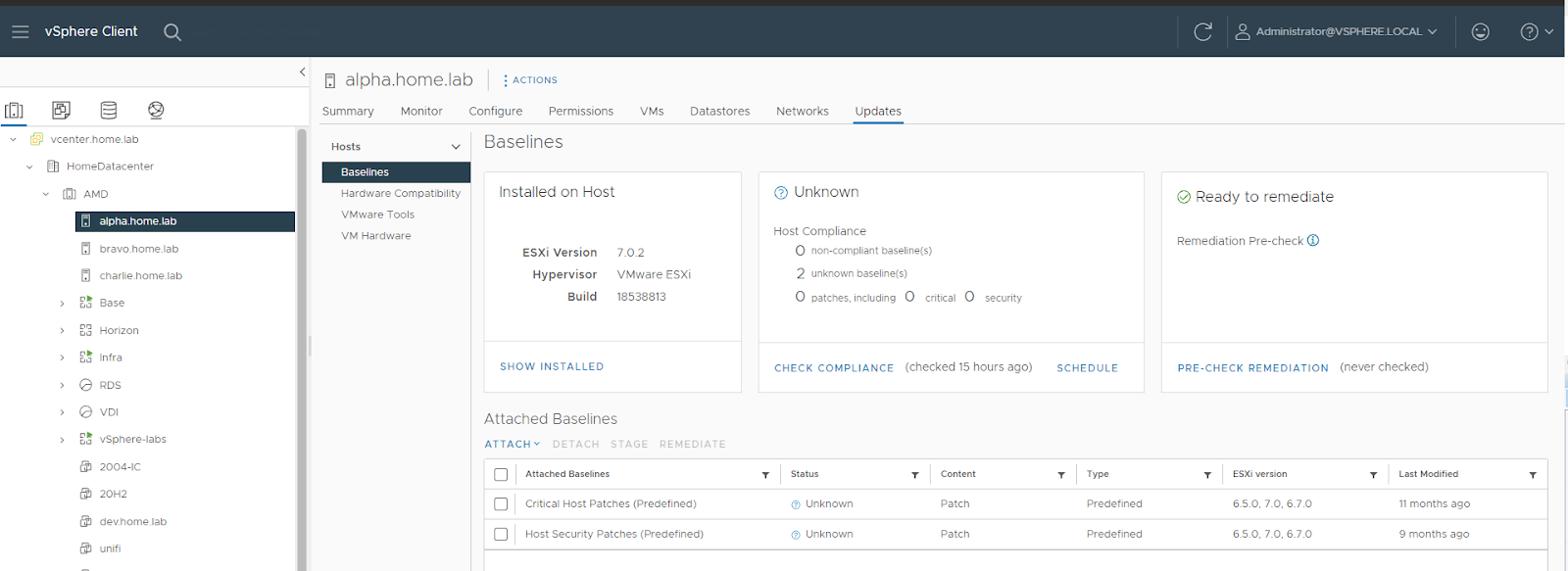Switch to Hosts and Clusters inventory view
This screenshot has height=571, width=1568.
pyautogui.click(x=14, y=110)
